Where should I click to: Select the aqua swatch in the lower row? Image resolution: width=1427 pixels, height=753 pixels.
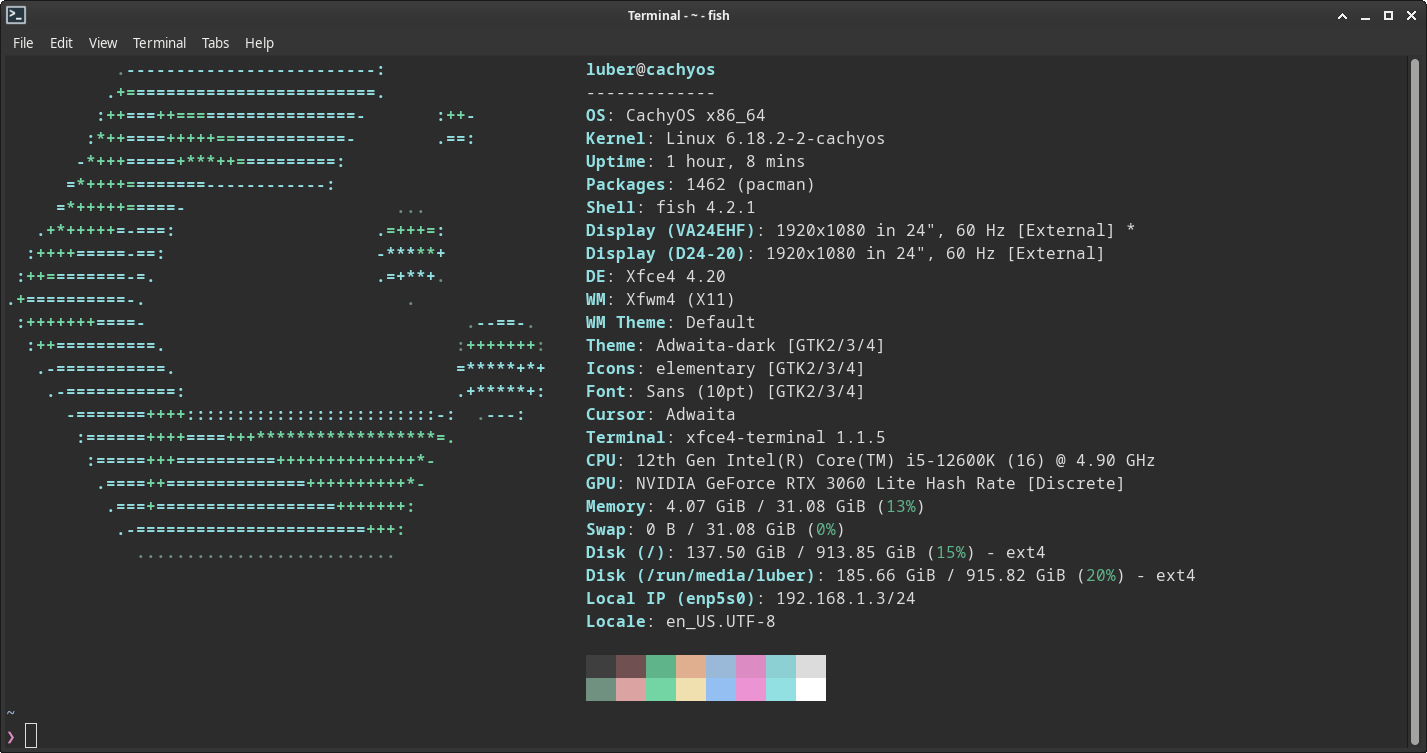[x=781, y=689]
